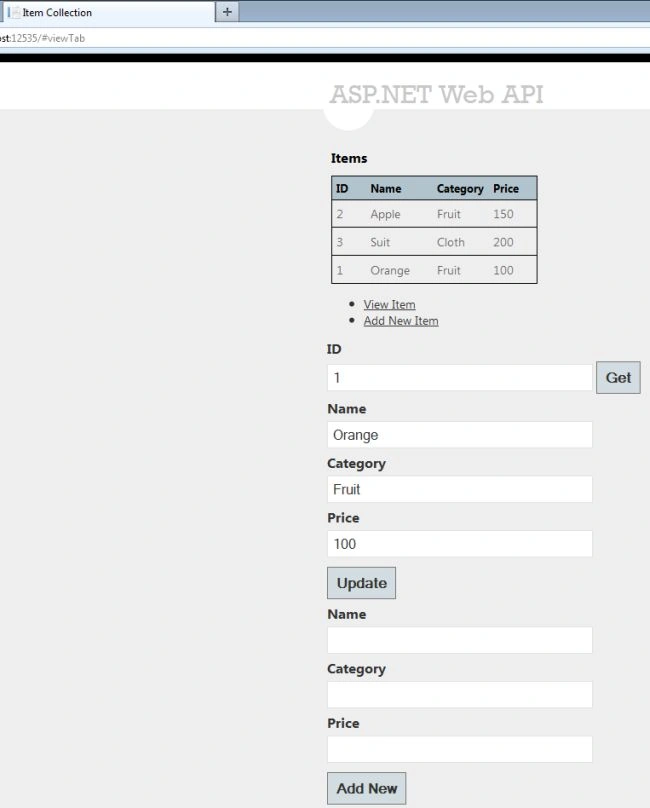Focus the address bar showing 12535/#viewTab

click(x=325, y=38)
